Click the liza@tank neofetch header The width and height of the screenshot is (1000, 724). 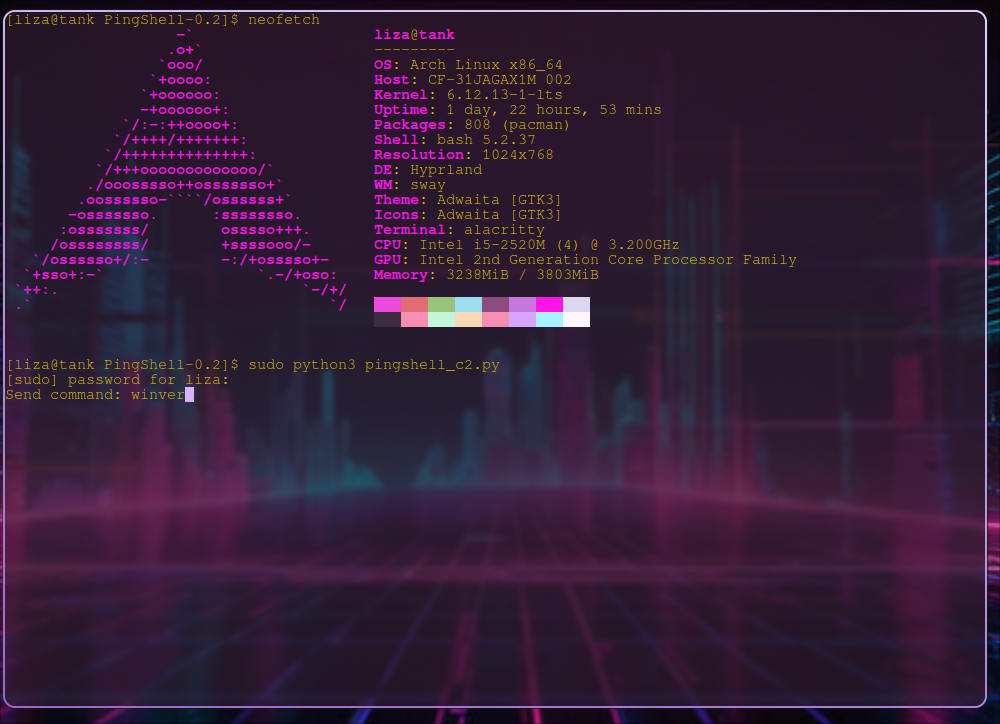[x=414, y=35]
